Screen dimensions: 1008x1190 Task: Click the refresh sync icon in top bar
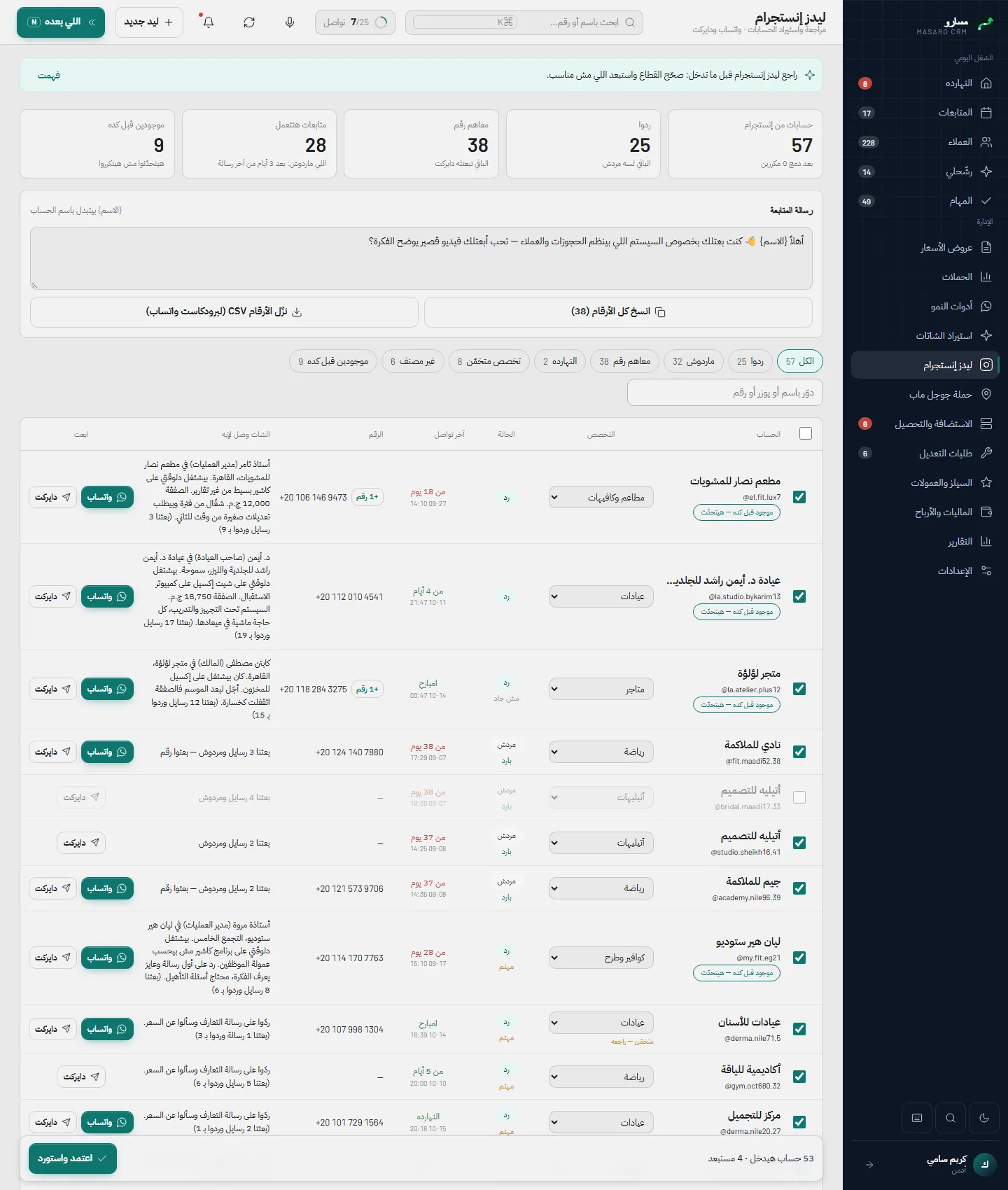249,22
